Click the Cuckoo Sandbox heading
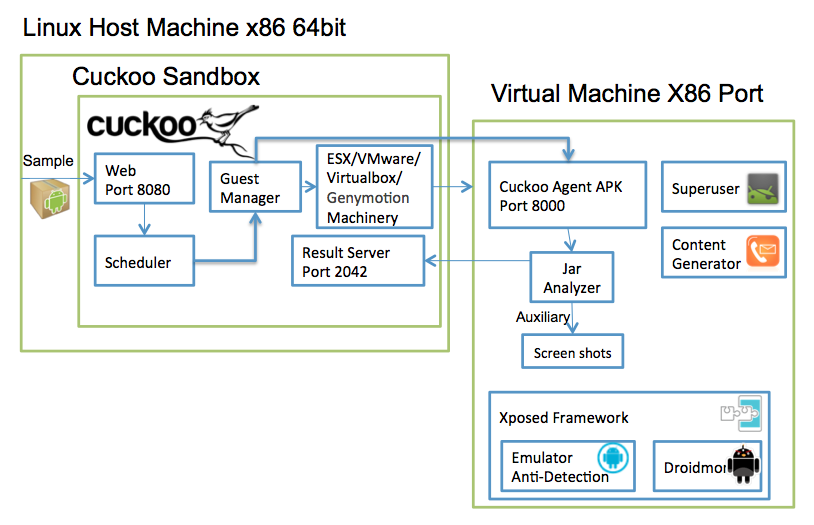 pyautogui.click(x=166, y=76)
